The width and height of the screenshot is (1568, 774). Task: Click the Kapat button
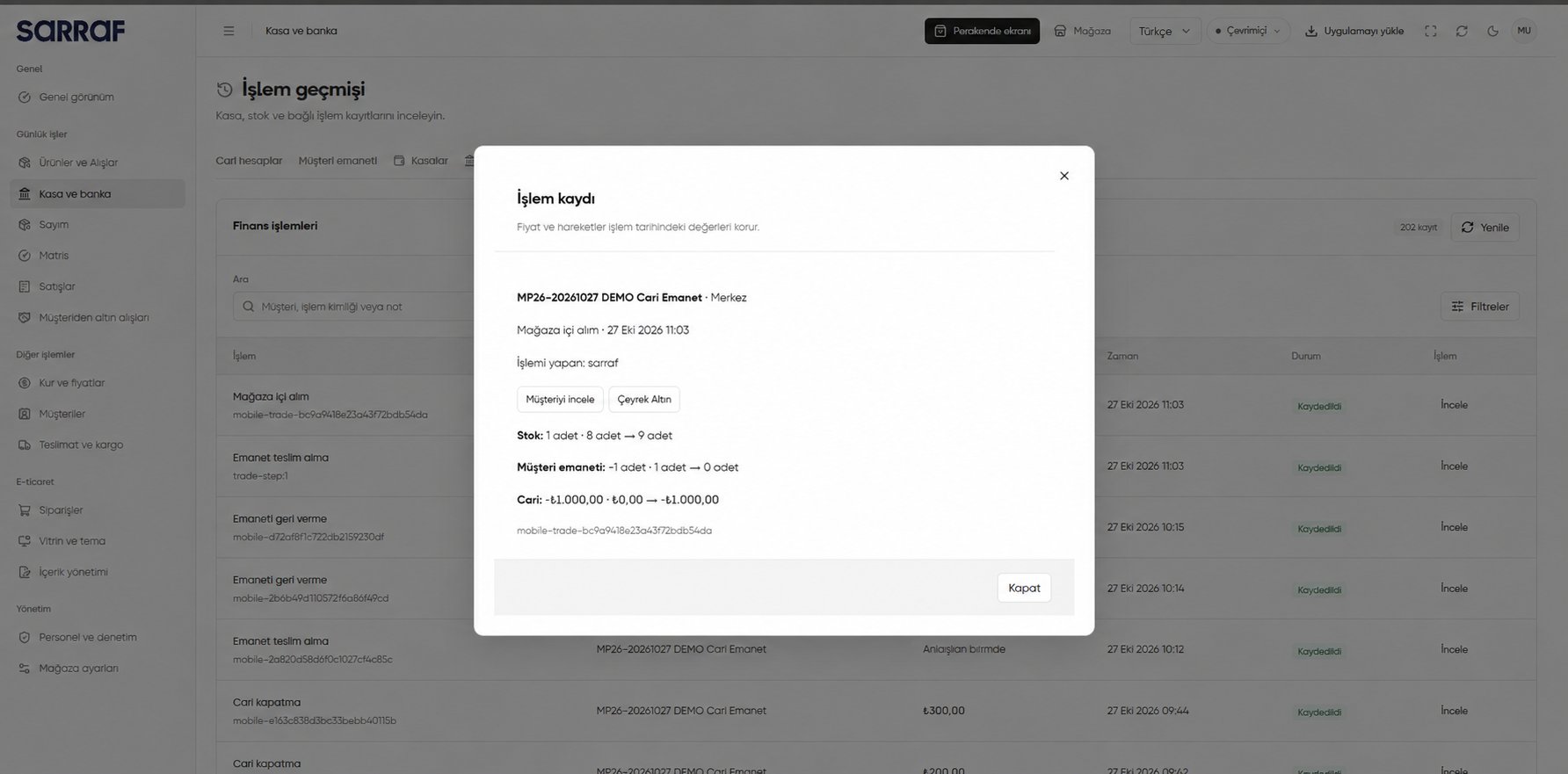click(1024, 588)
